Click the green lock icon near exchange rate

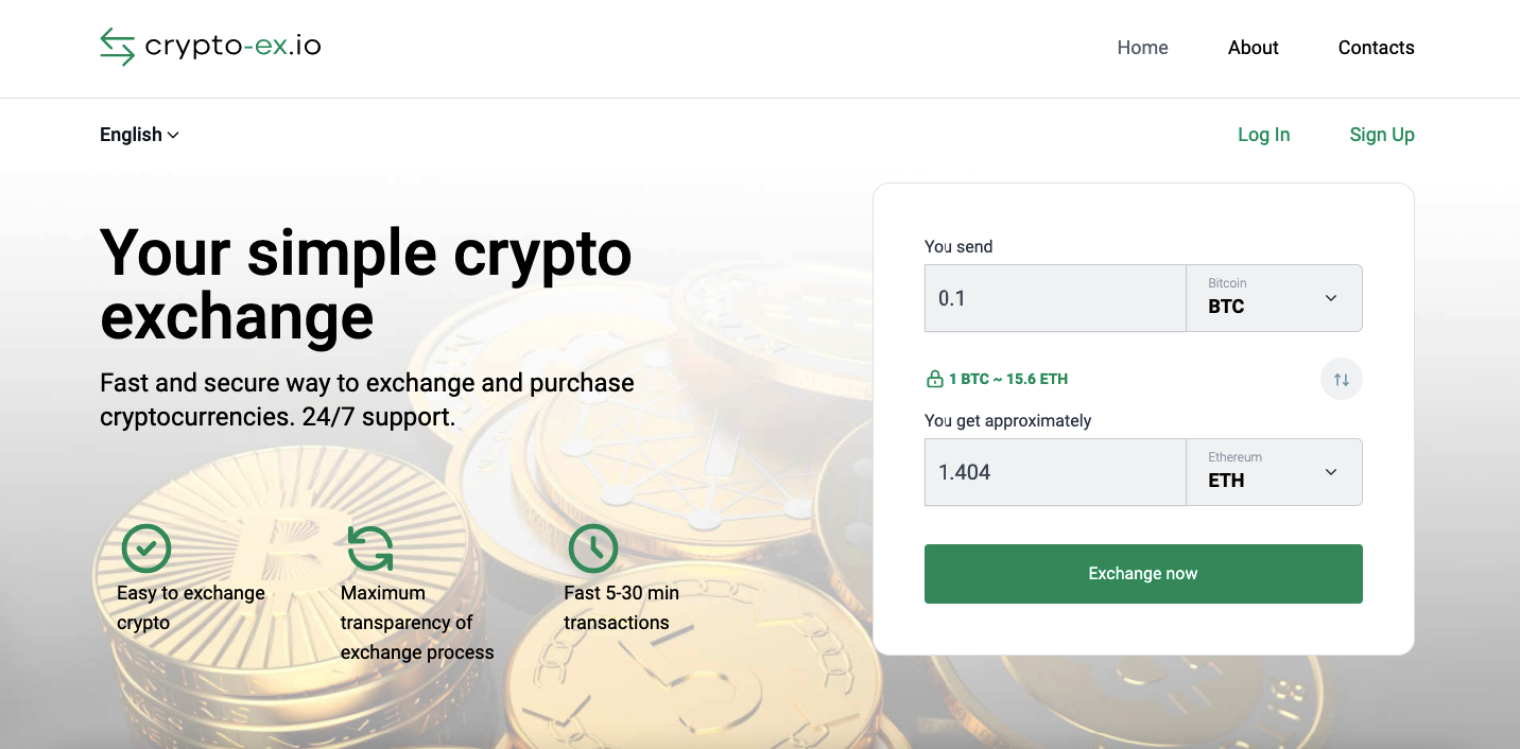934,378
